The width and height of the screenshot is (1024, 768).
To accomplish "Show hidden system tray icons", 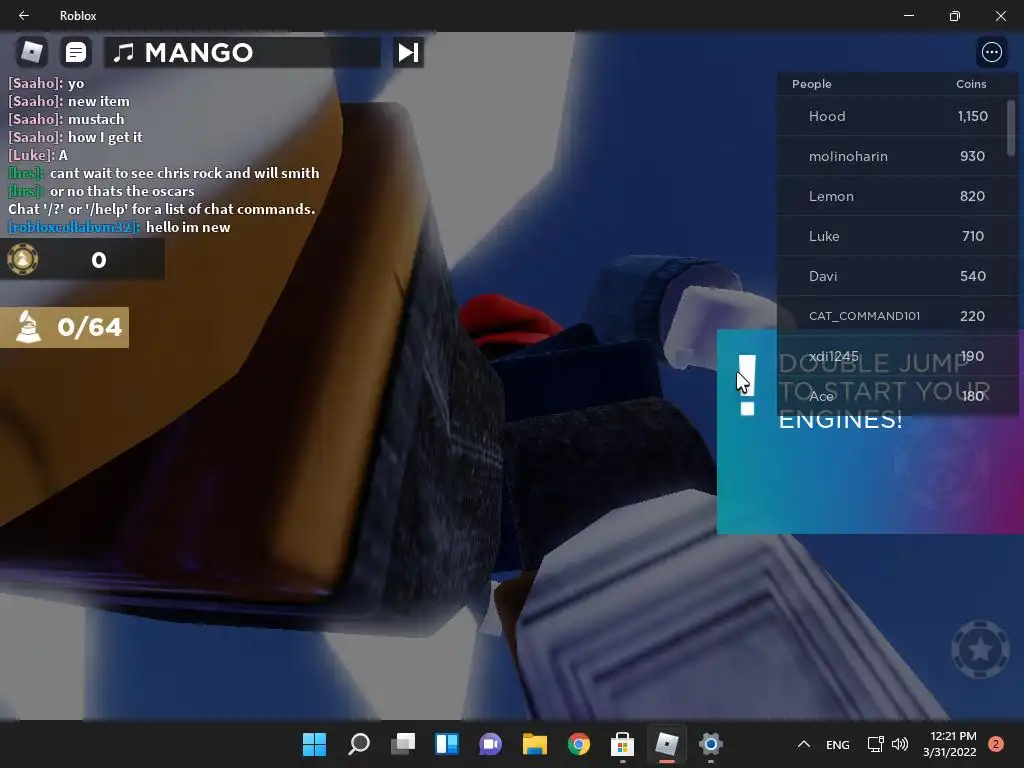I will [804, 744].
